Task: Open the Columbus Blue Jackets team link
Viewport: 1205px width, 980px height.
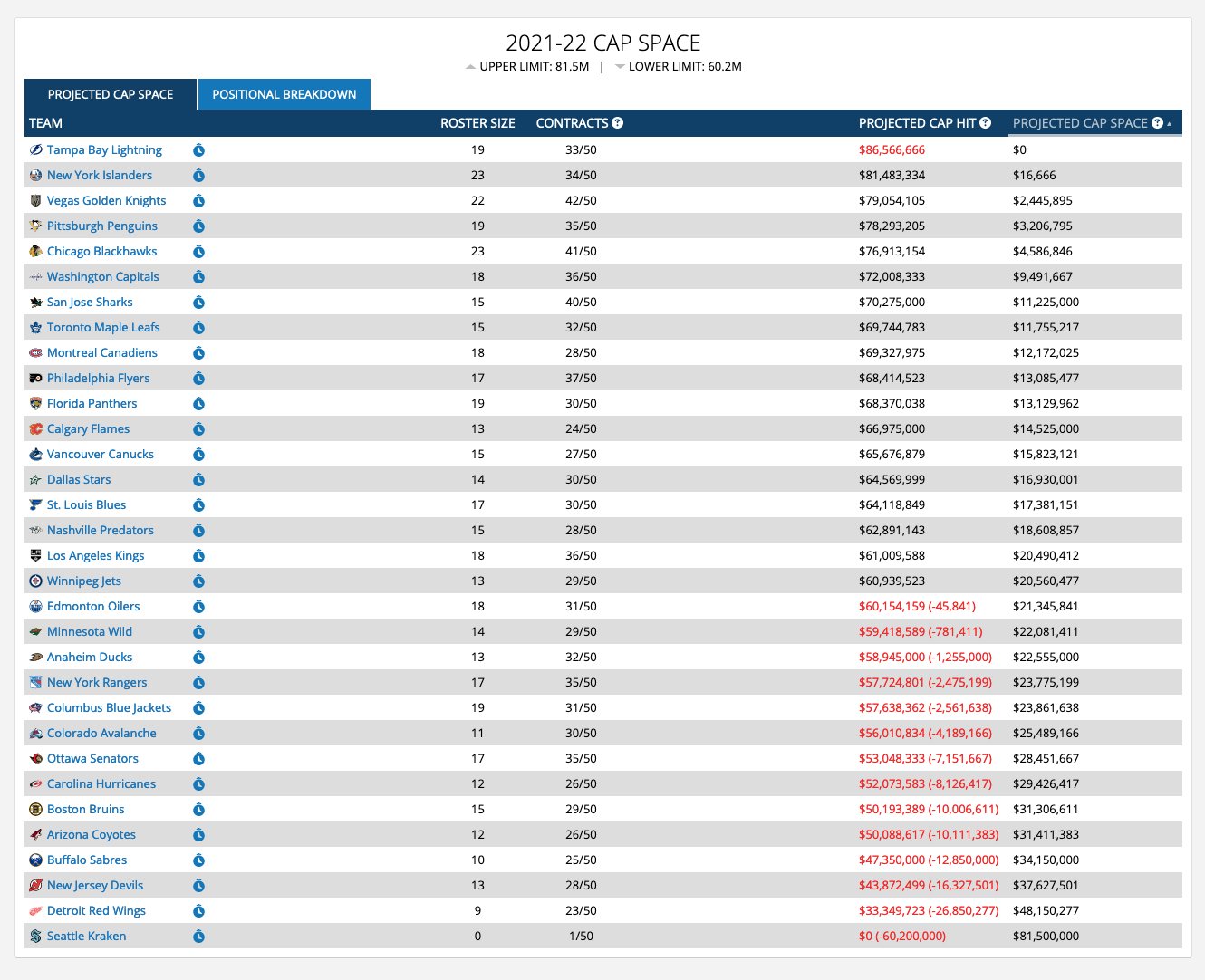Action: point(109,708)
